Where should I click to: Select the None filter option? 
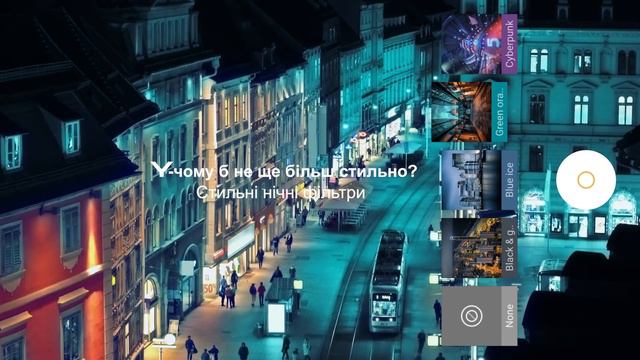click(x=479, y=316)
